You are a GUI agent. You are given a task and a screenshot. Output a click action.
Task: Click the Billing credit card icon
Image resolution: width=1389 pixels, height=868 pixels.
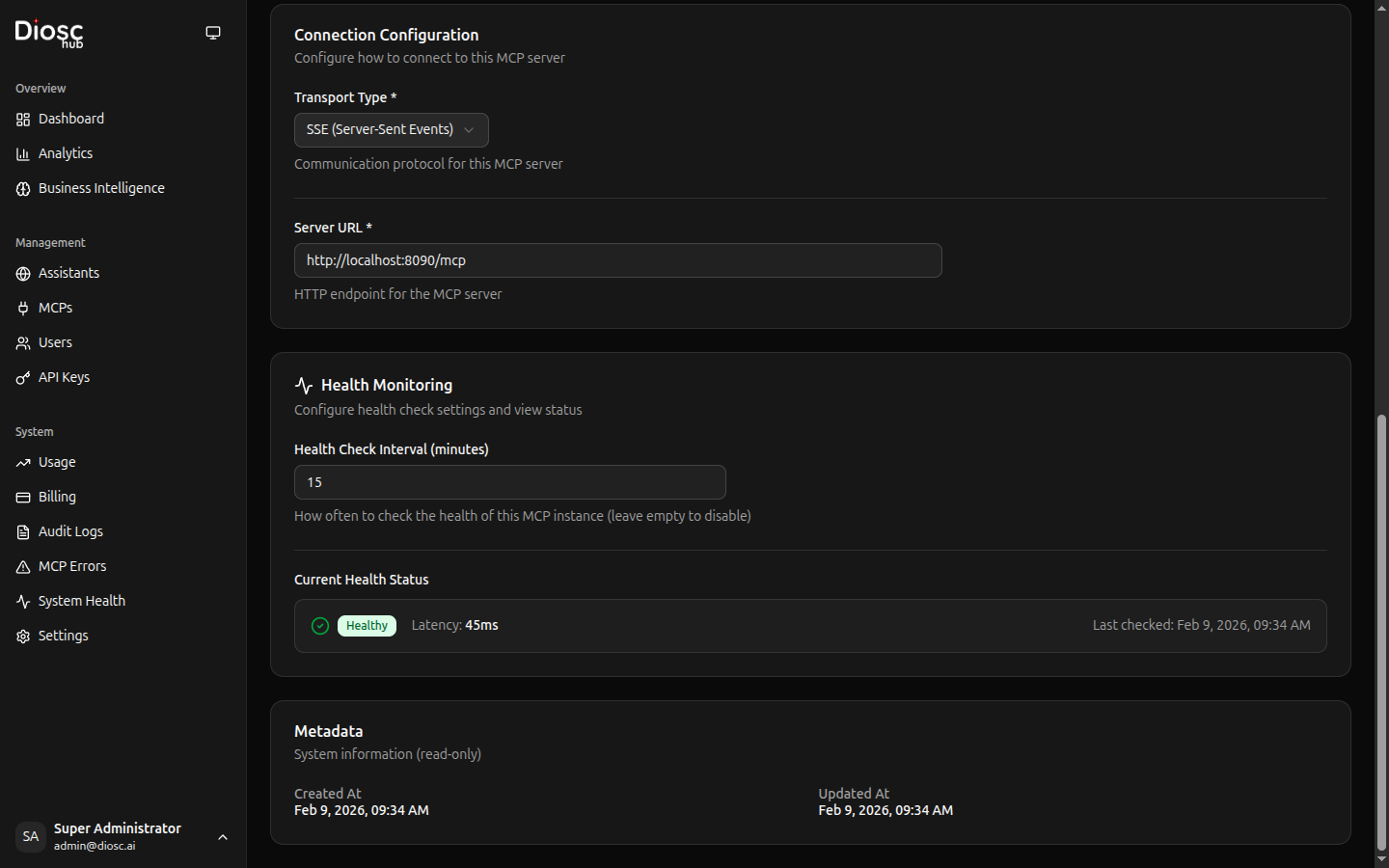(x=23, y=498)
